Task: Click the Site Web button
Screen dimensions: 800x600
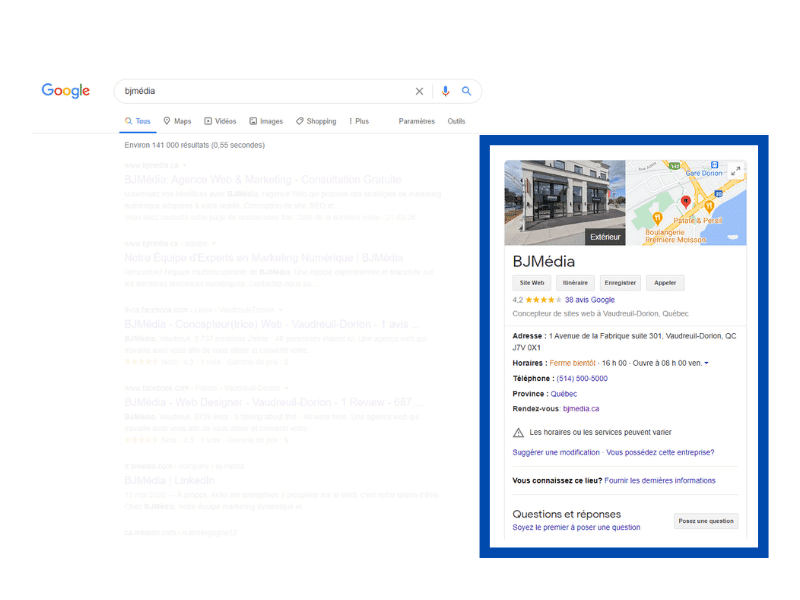Action: 532,283
